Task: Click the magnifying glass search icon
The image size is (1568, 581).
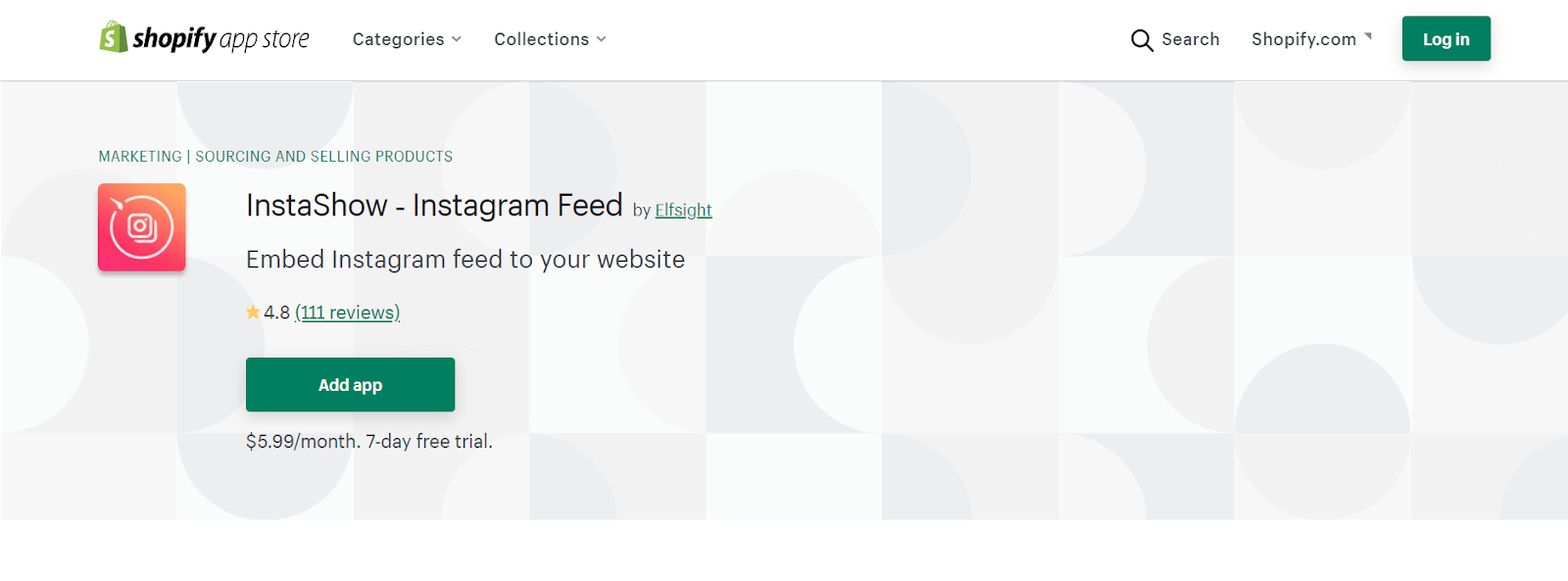Action: 1142,40
